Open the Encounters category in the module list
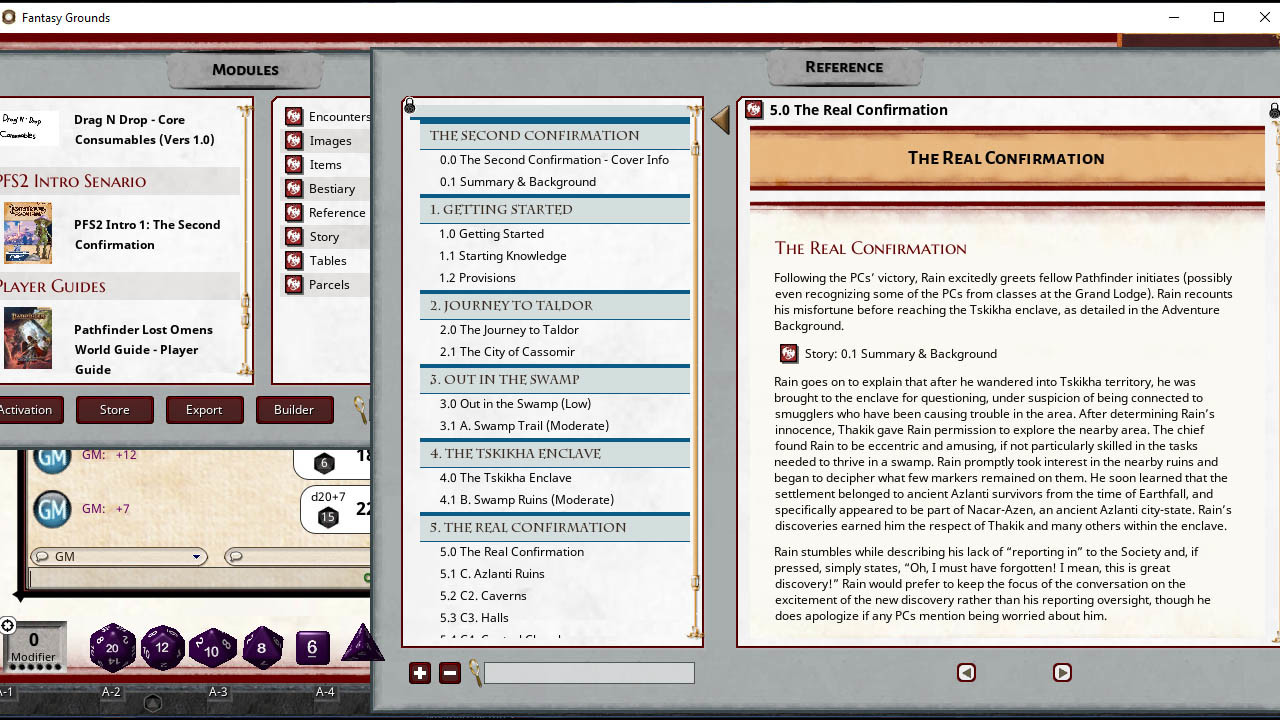The height and width of the screenshot is (720, 1280). tap(294, 116)
